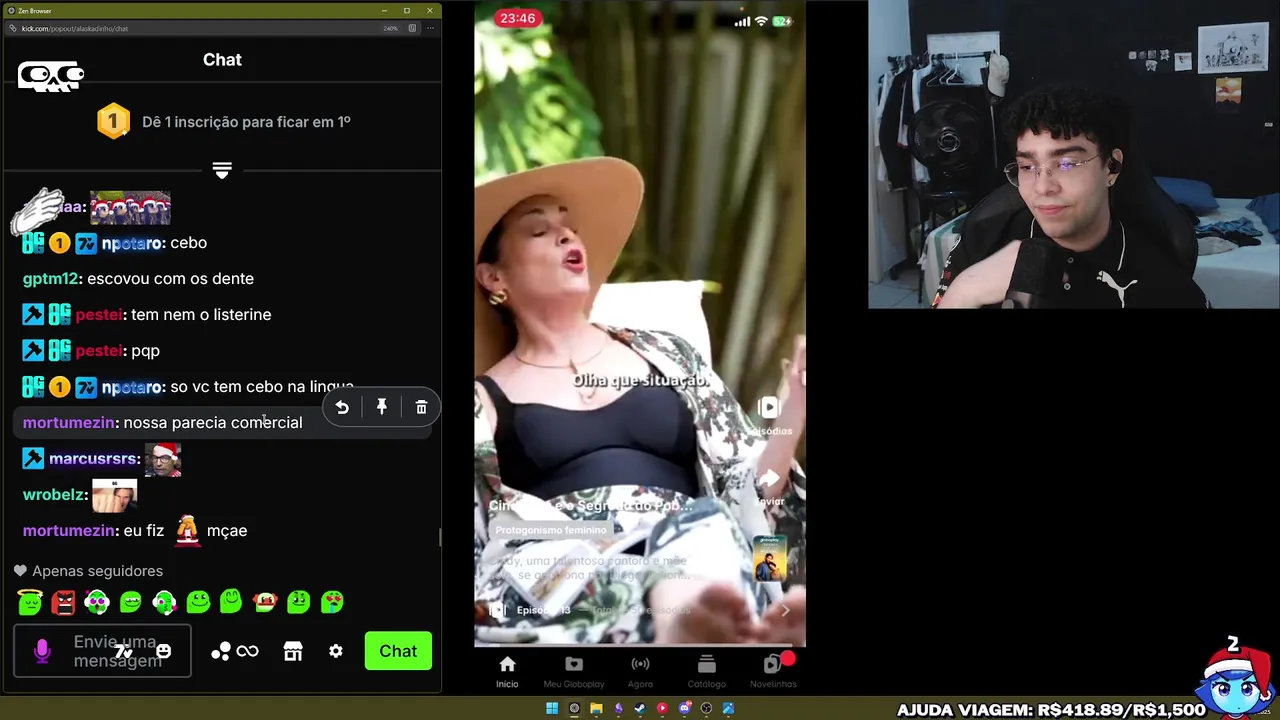This screenshot has width=1280, height=720.
Task: Open the Meu Globoplay tab
Action: coord(573,671)
